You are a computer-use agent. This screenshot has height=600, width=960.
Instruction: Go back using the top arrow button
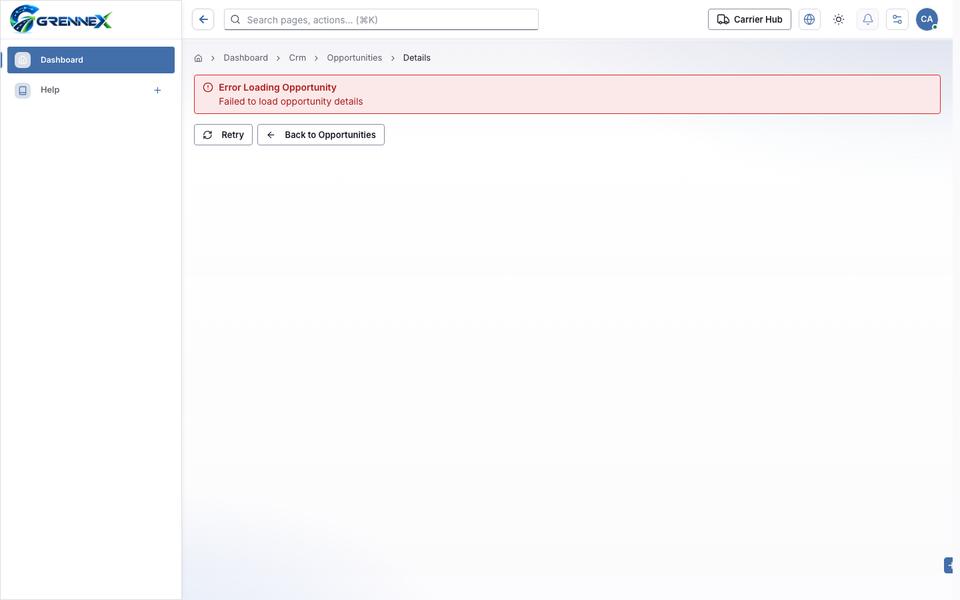(x=203, y=20)
